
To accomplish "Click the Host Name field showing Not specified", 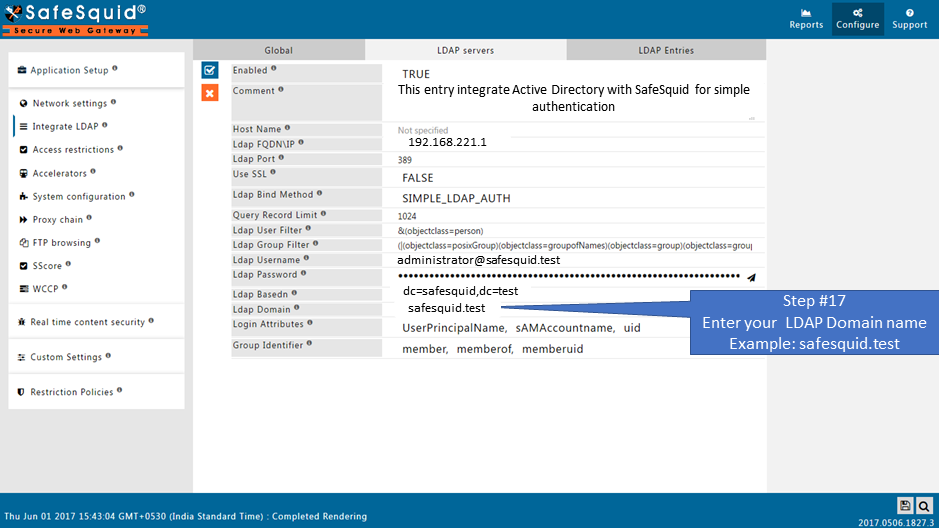I will (574, 130).
